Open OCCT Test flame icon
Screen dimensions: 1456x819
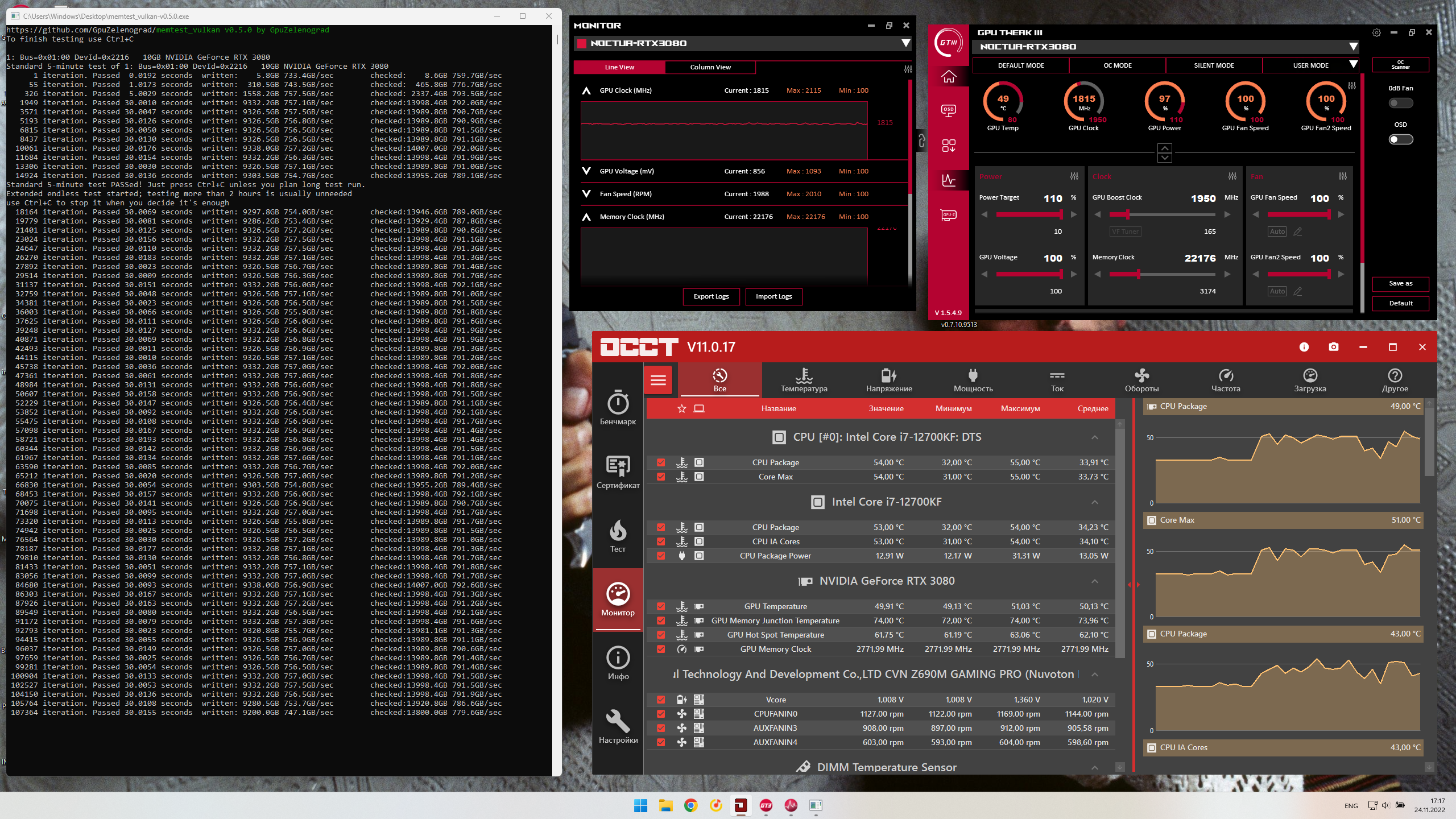tap(618, 535)
